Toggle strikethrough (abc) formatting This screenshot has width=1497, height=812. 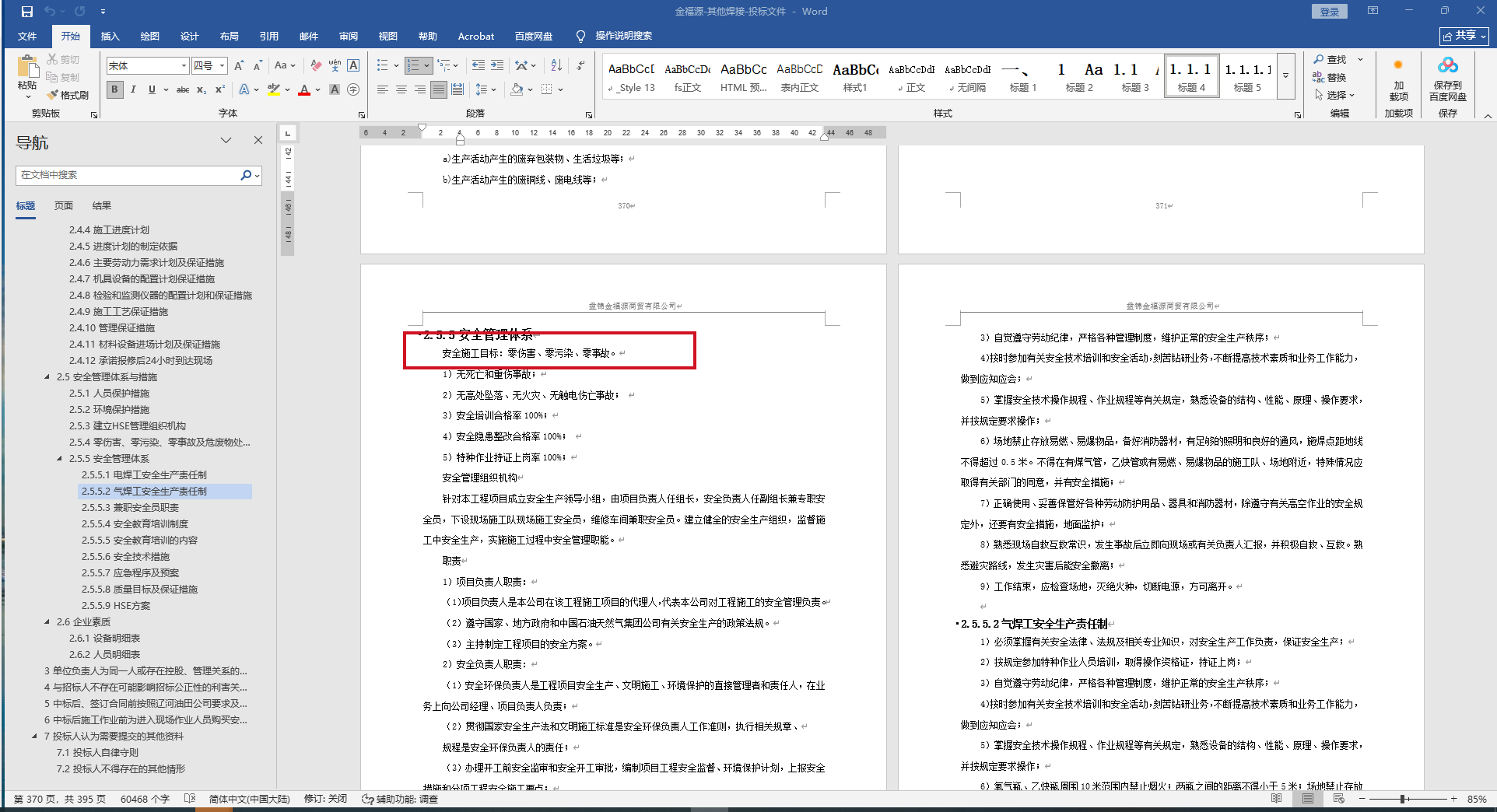point(183,89)
